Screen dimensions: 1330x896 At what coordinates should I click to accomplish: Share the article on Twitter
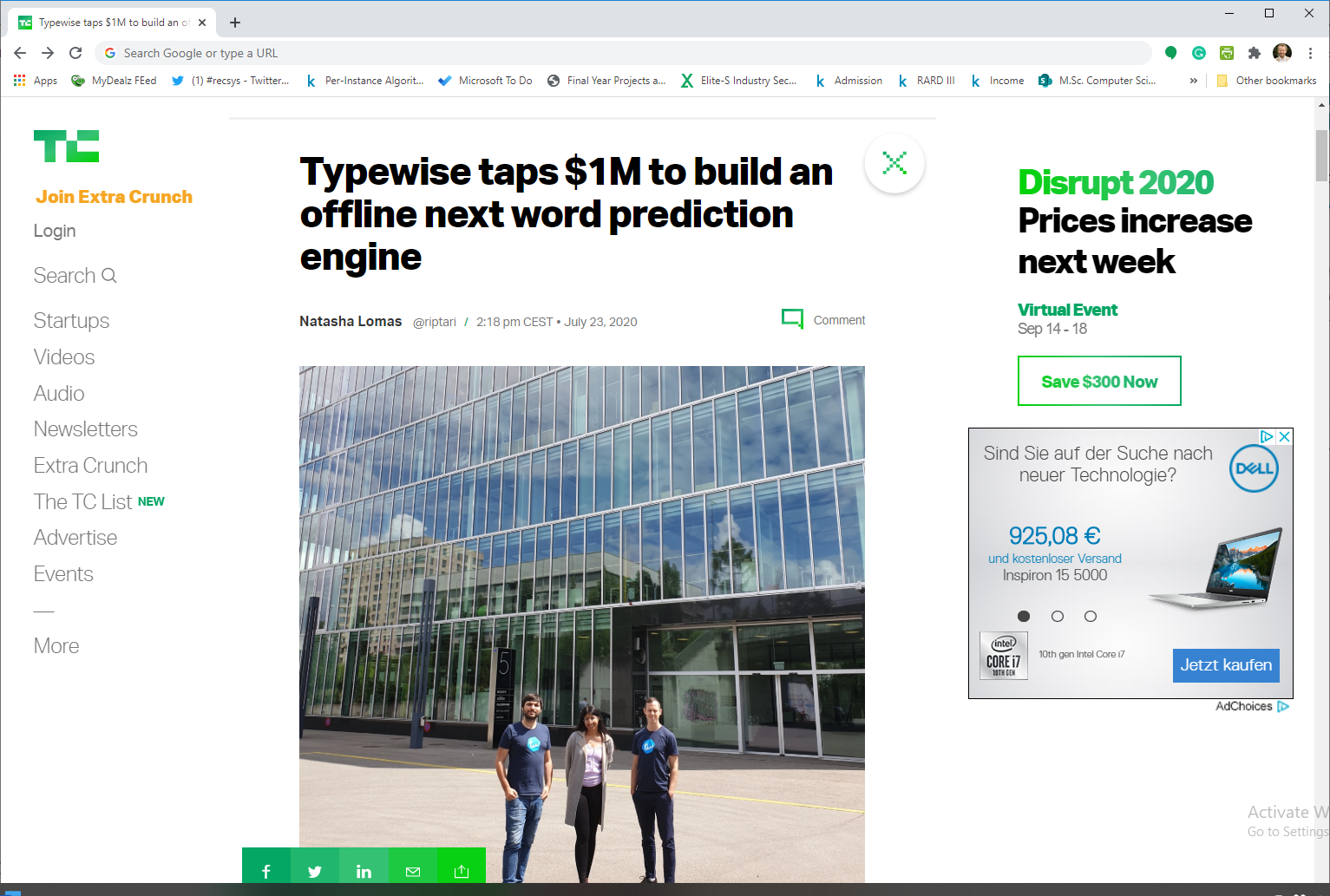314,871
